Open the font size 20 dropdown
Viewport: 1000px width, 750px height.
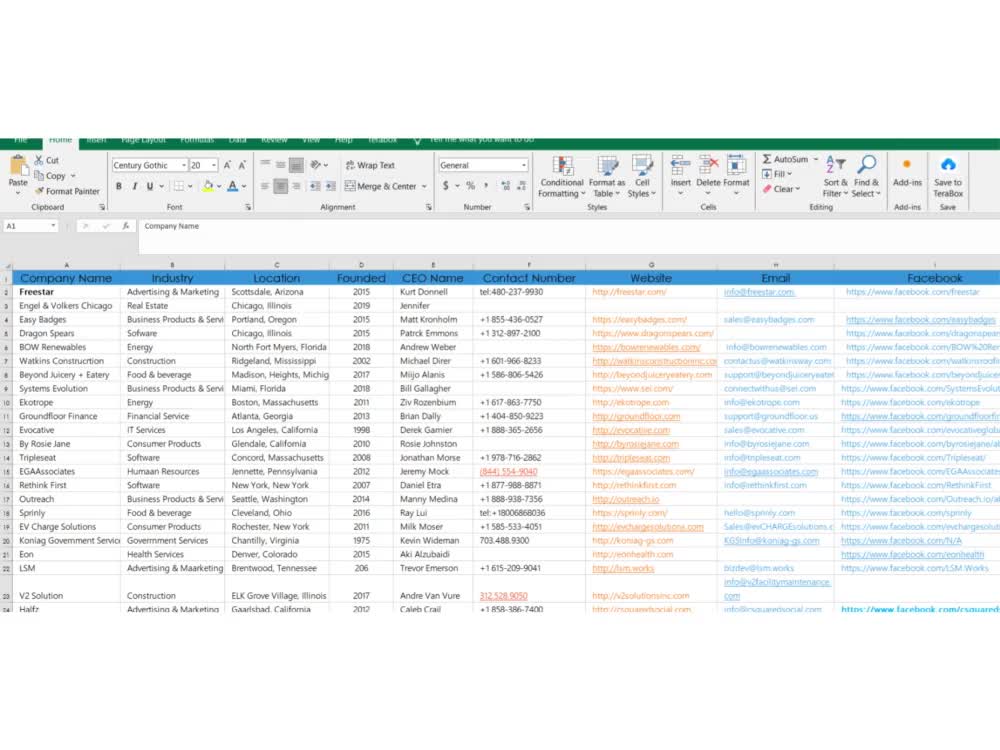(214, 165)
